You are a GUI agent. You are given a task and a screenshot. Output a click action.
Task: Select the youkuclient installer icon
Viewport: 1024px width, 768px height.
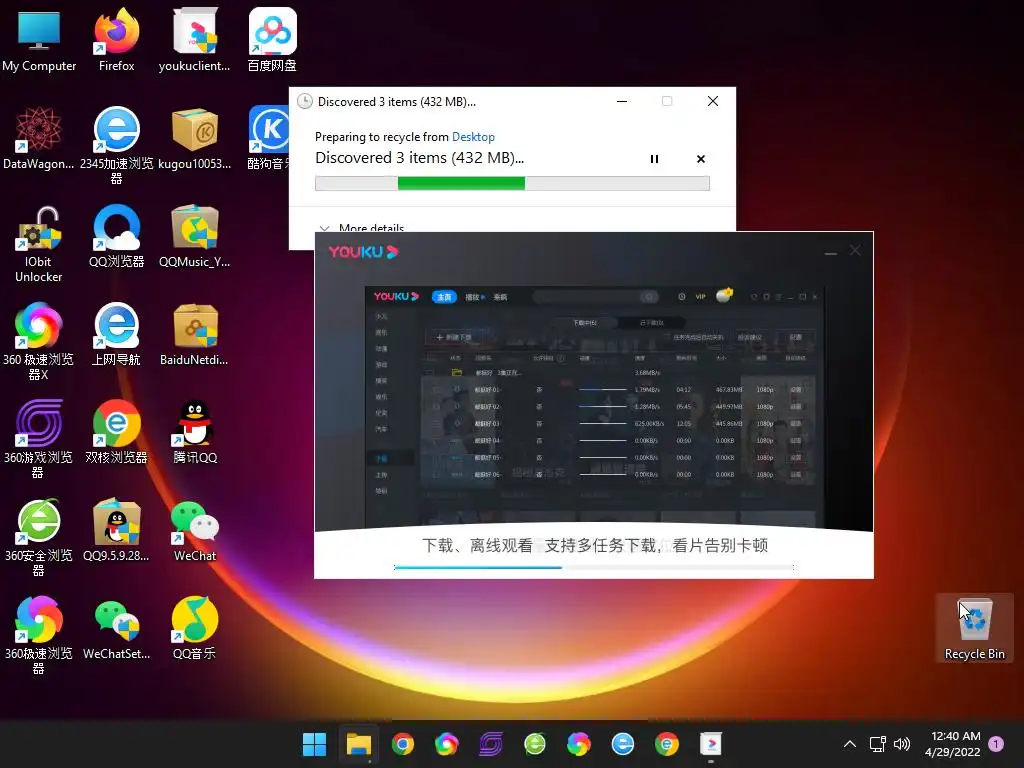point(195,40)
